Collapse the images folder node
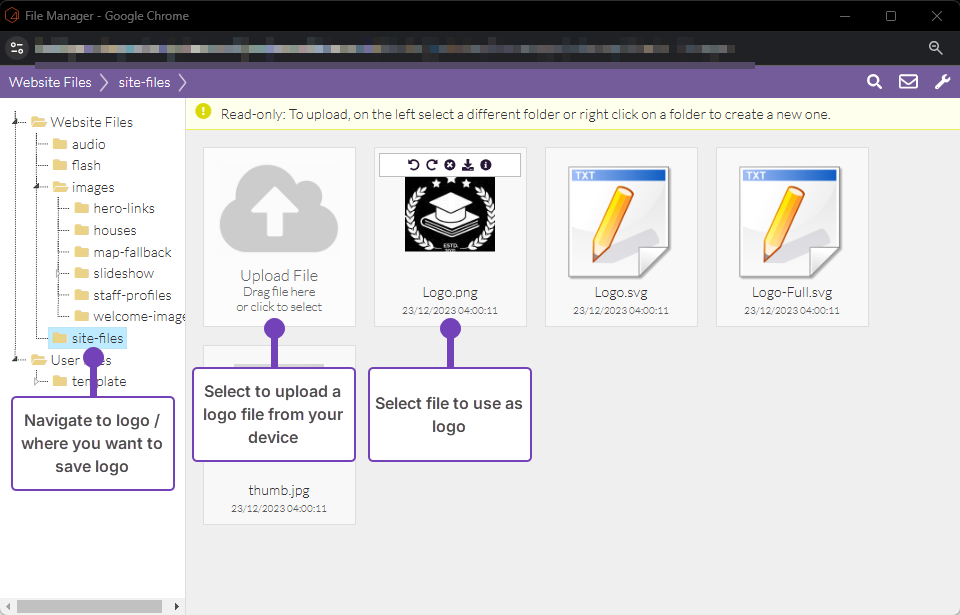Screen dimensions: 960x615 click(x=37, y=187)
